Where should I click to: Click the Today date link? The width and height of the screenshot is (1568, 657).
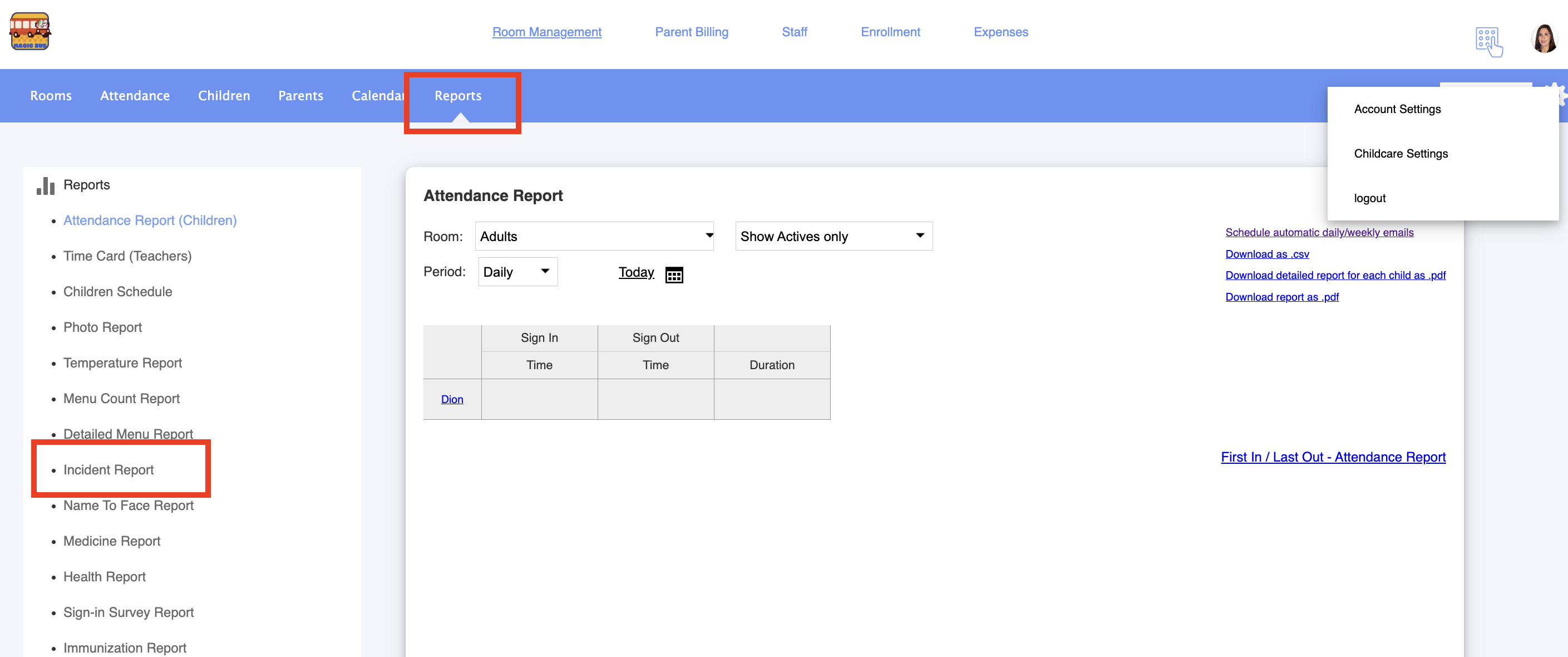click(x=635, y=272)
